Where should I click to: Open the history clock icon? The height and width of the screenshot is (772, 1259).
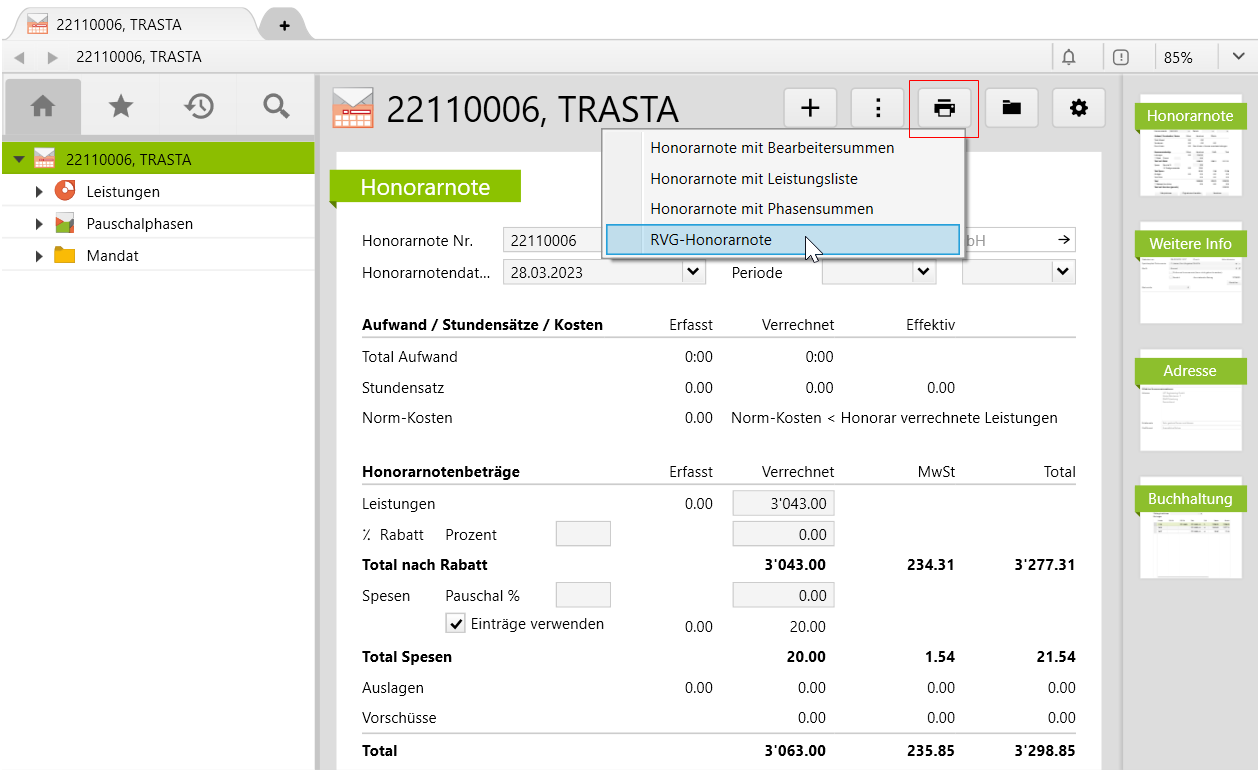(199, 106)
